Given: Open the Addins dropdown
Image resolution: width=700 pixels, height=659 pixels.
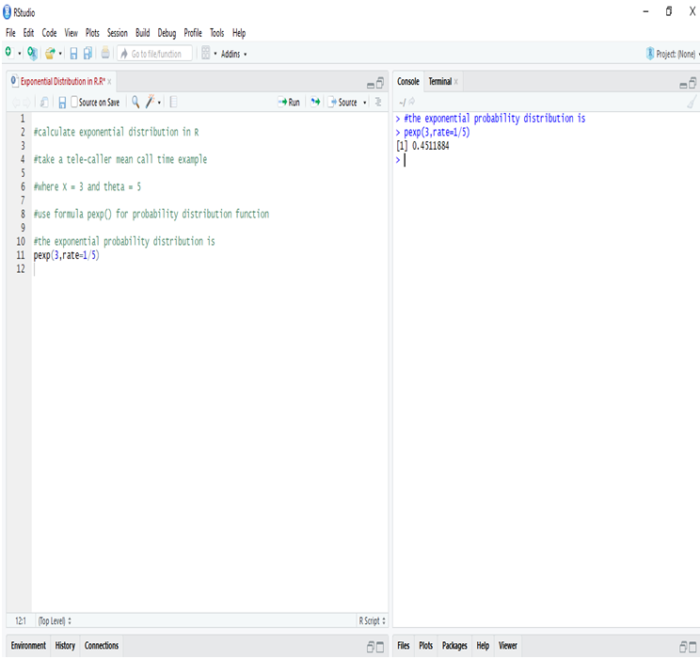Looking at the screenshot, I should pyautogui.click(x=233, y=53).
